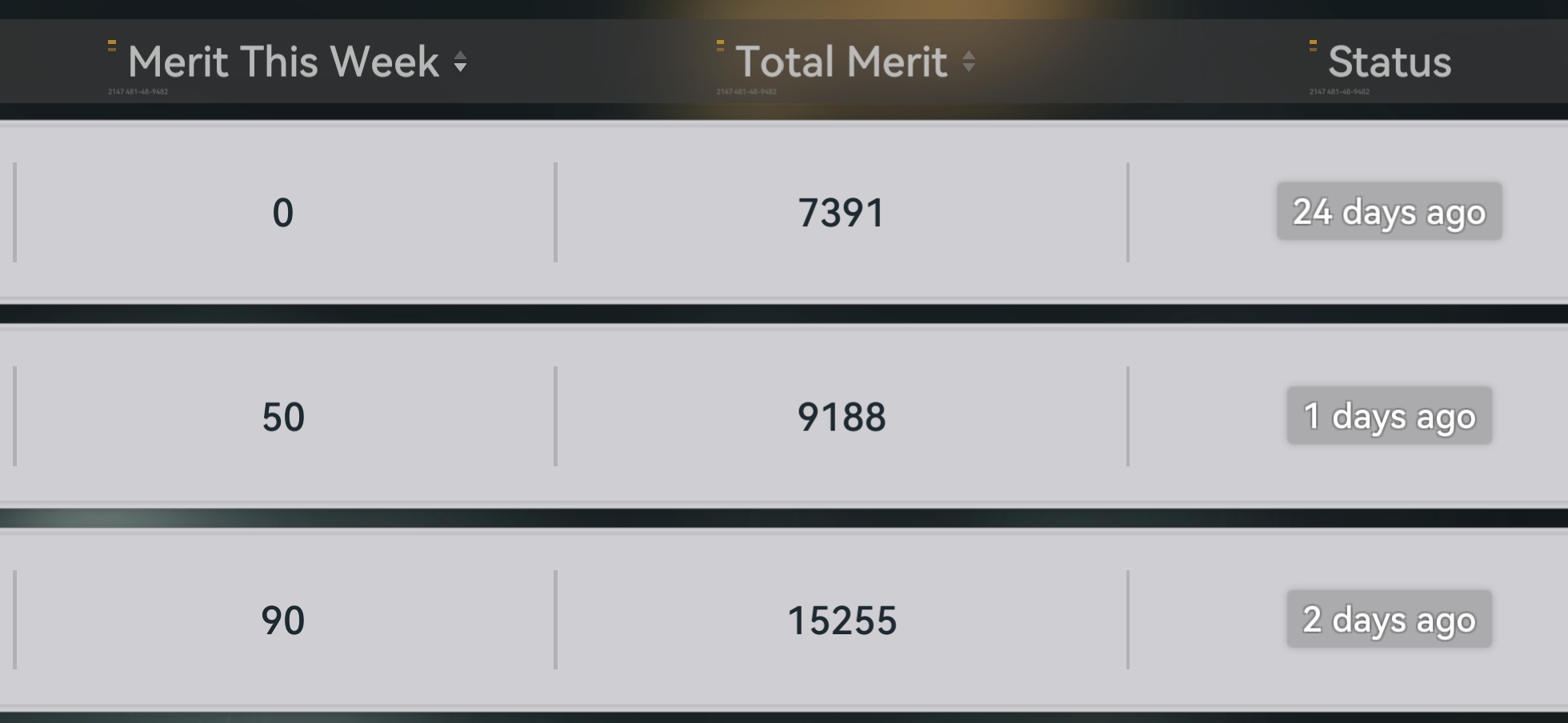Click small ID text under Total Merit
1568x723 pixels.
746,92
